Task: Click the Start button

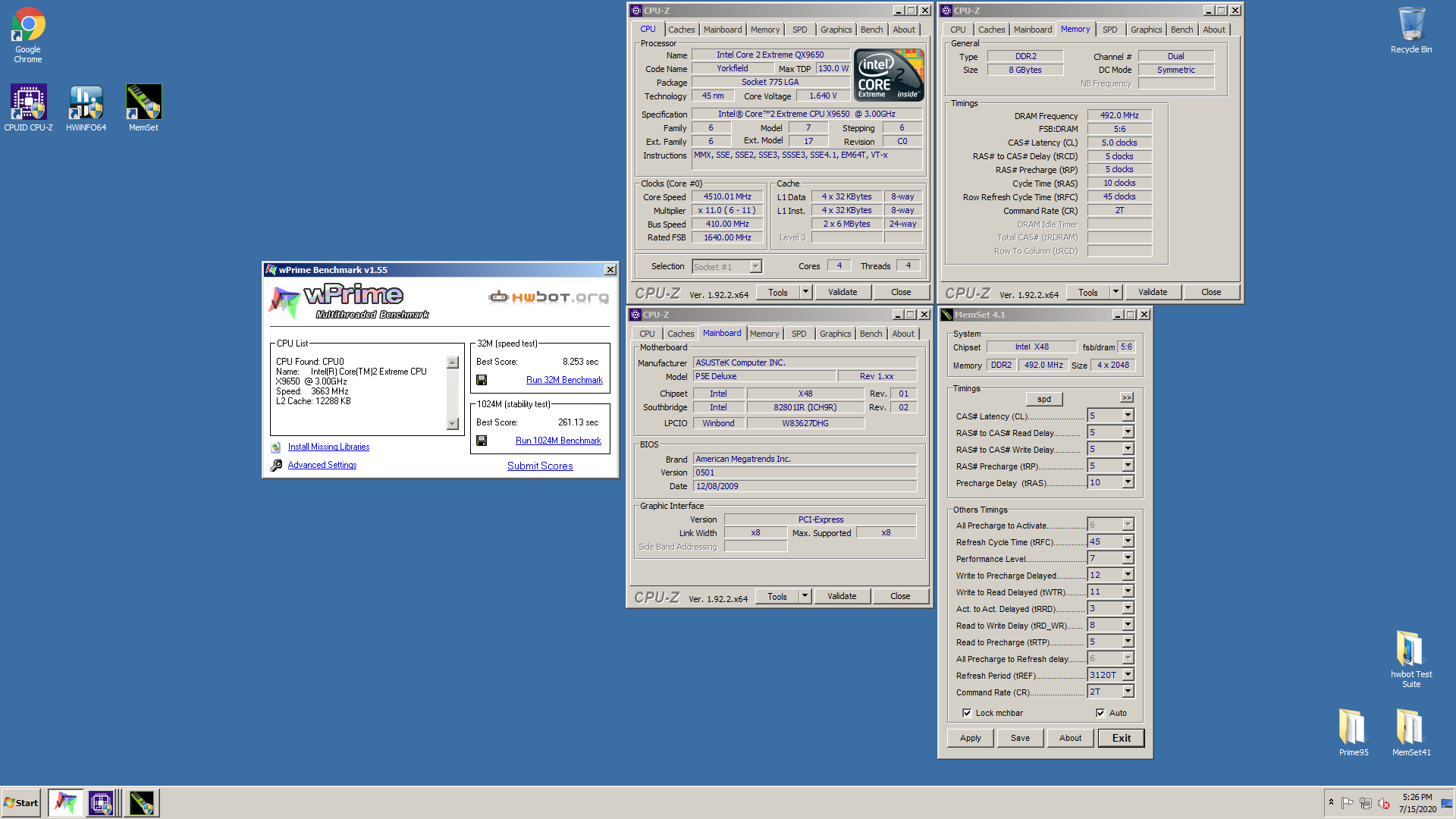Action: point(21,802)
